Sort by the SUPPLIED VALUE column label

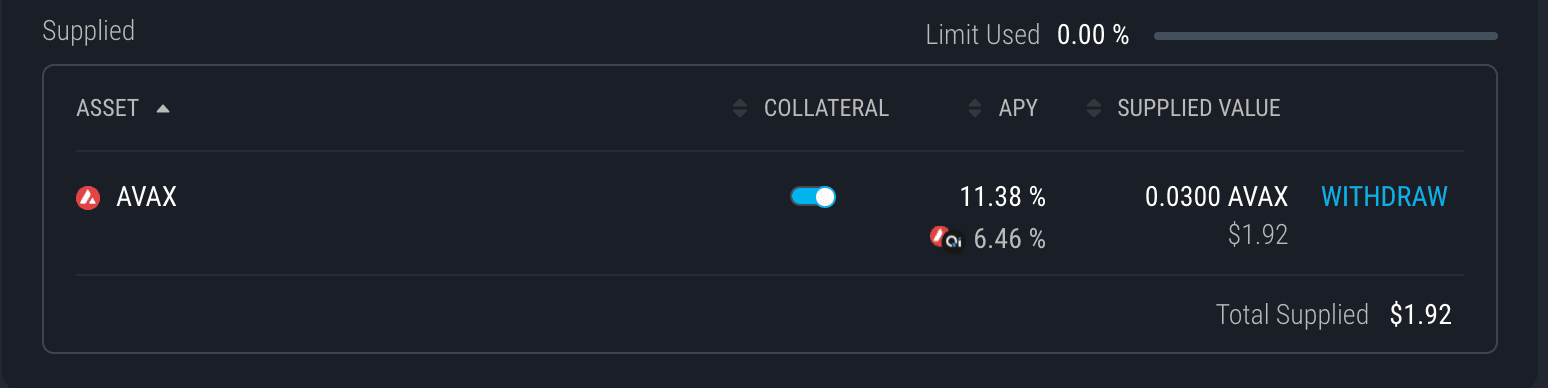[x=1199, y=108]
